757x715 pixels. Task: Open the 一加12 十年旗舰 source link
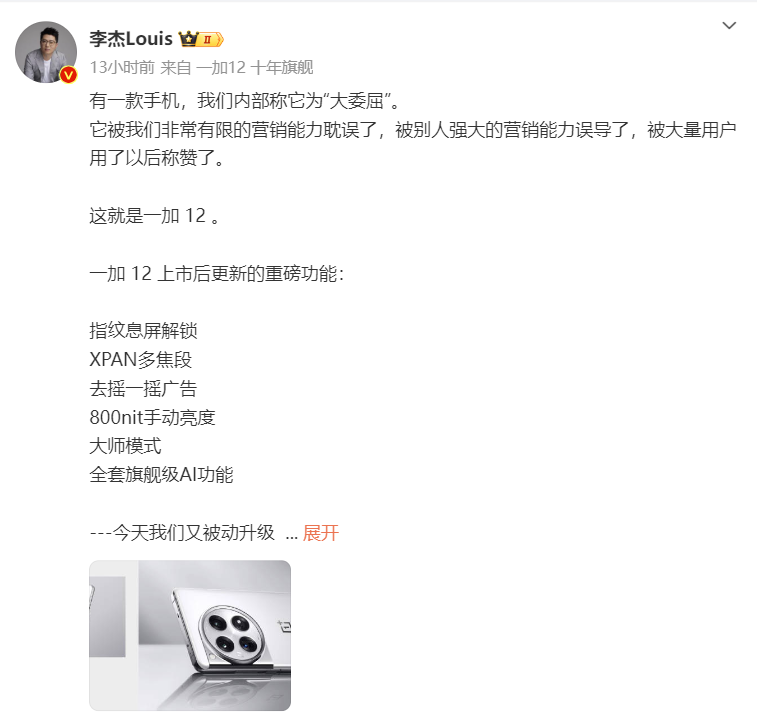pyautogui.click(x=254, y=67)
